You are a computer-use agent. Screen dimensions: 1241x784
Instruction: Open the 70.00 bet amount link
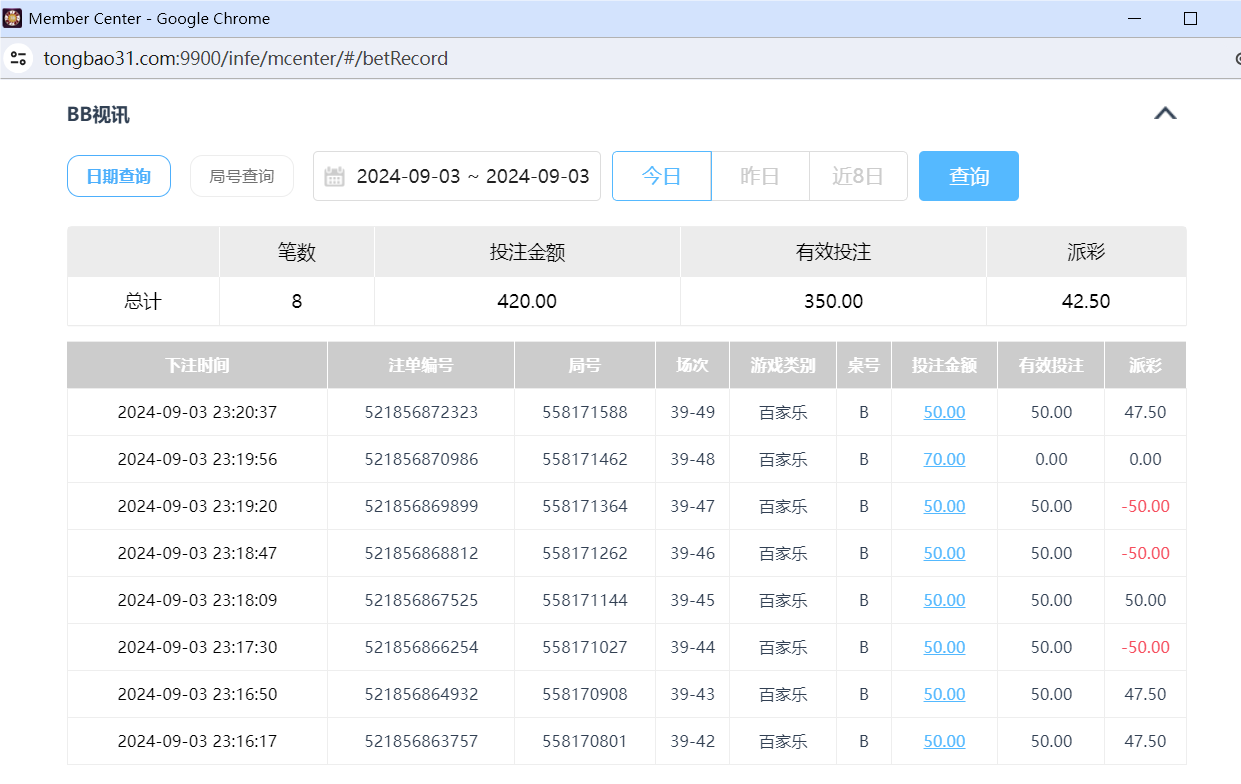pos(943,459)
